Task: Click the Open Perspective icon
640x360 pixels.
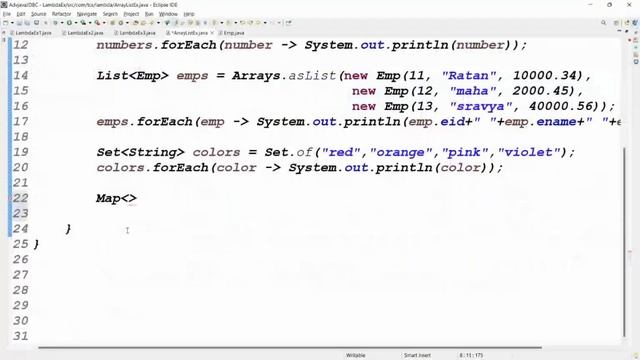Action: (x=616, y=23)
